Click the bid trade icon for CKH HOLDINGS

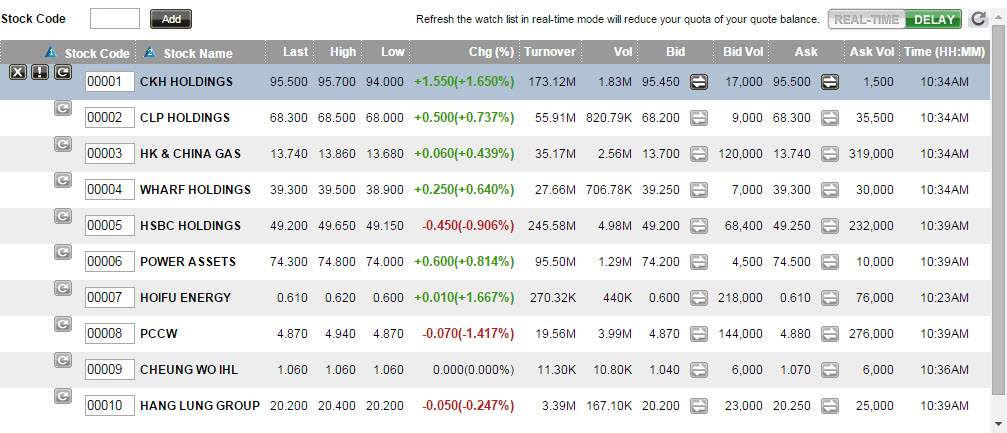699,82
